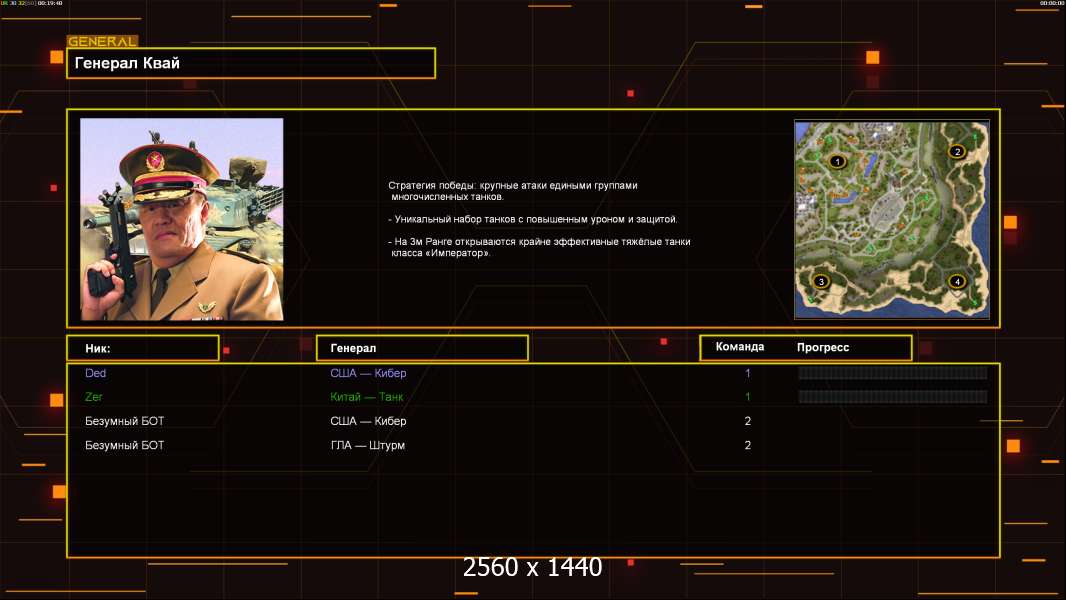
Task: Select player Zer in the list
Action: tap(95, 397)
